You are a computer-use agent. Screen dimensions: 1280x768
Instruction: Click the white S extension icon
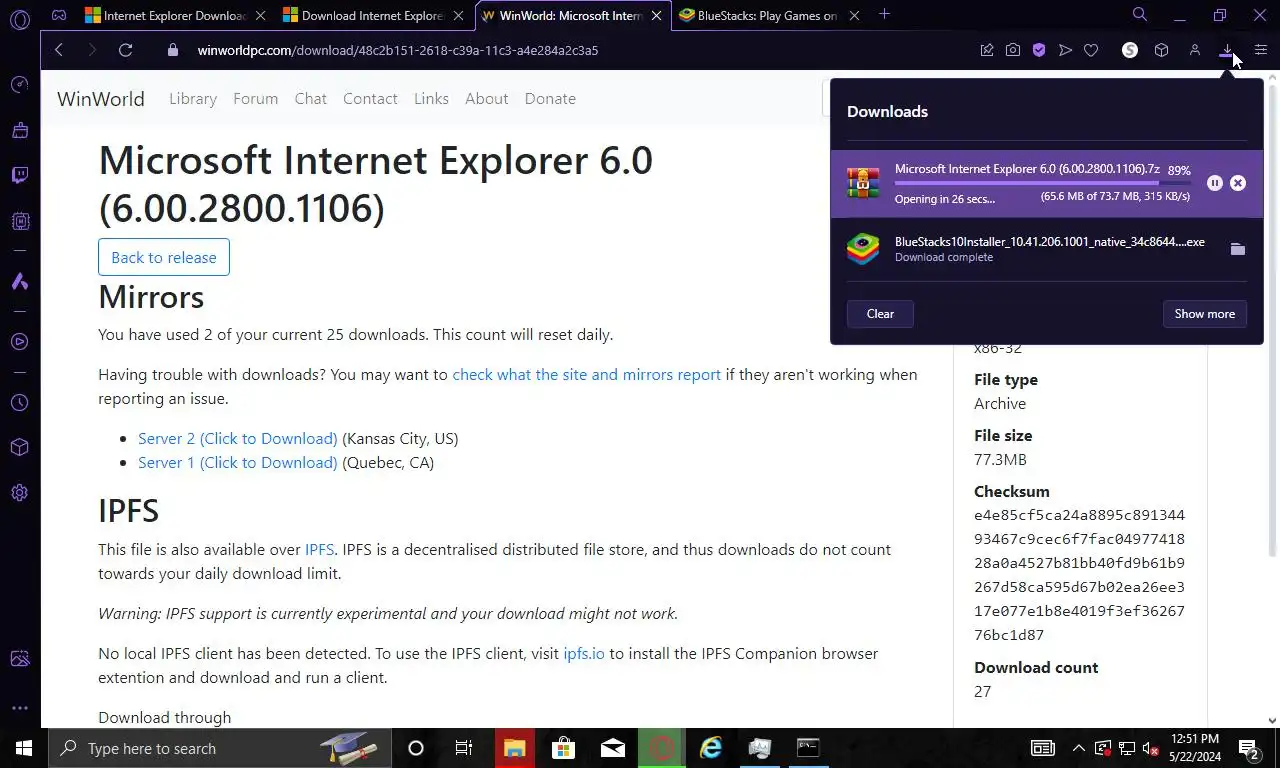1130,50
